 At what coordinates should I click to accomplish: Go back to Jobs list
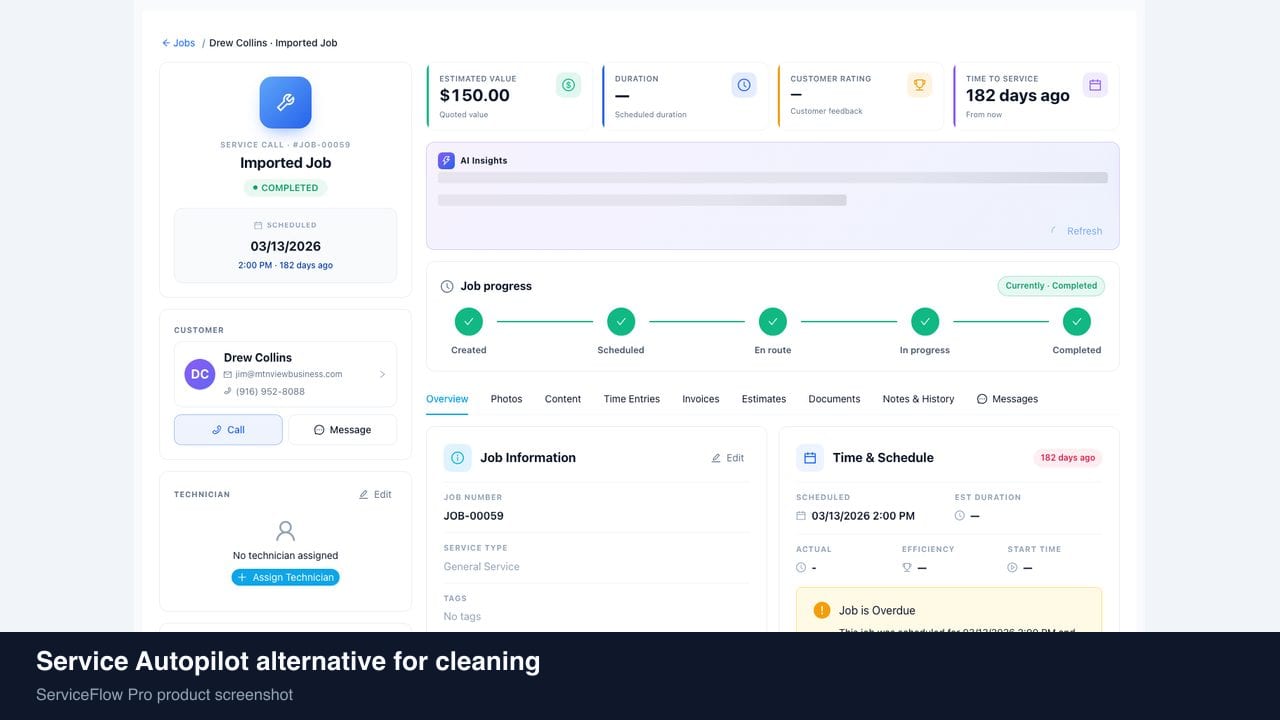(179, 43)
